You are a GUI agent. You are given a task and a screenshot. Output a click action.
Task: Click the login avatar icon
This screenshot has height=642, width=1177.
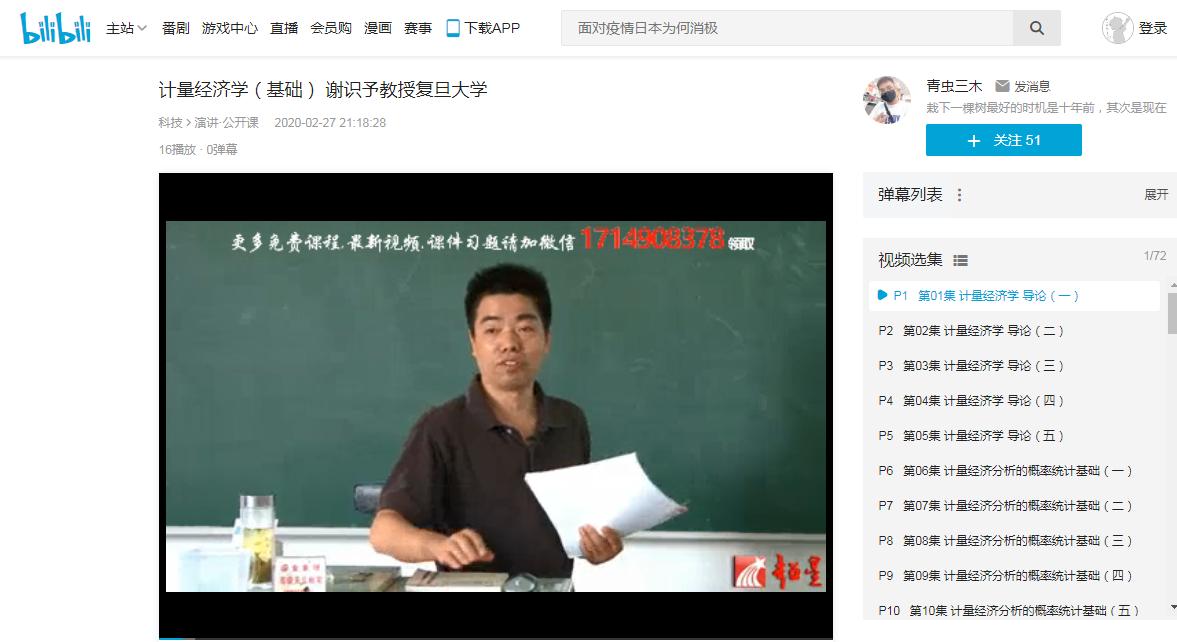1117,28
